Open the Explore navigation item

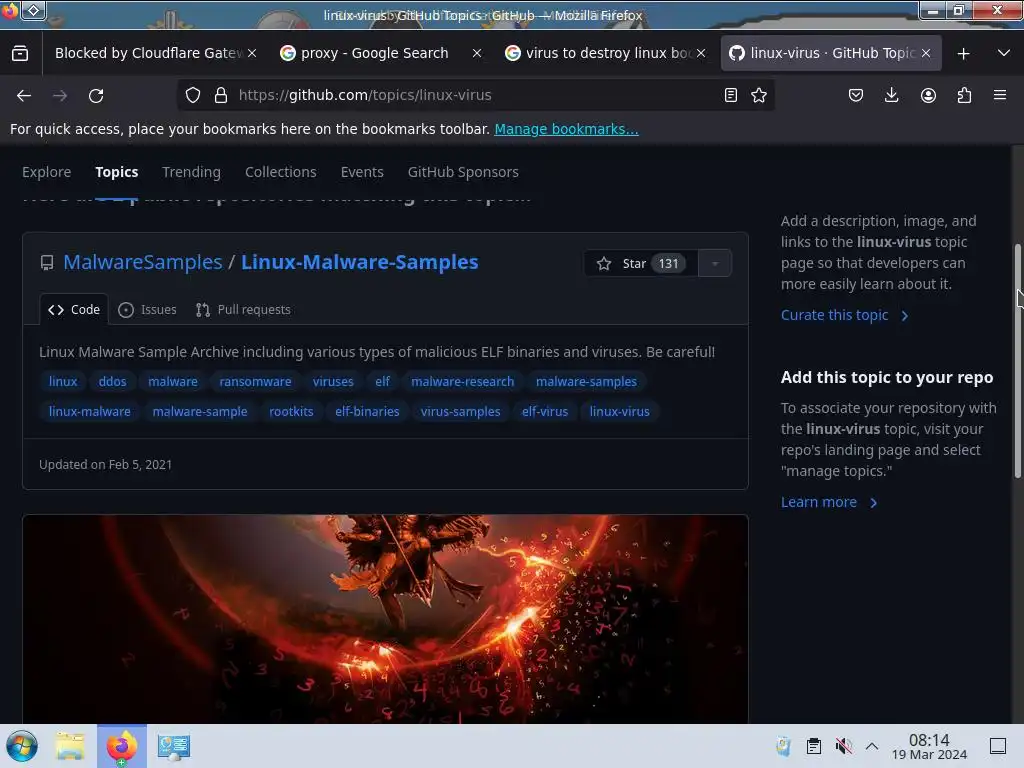tap(46, 172)
